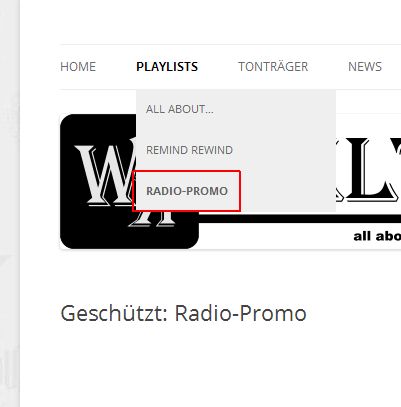Select ALL ABOUT... from Playlists submenu
Viewport: 401px width, 407px height.
point(180,109)
